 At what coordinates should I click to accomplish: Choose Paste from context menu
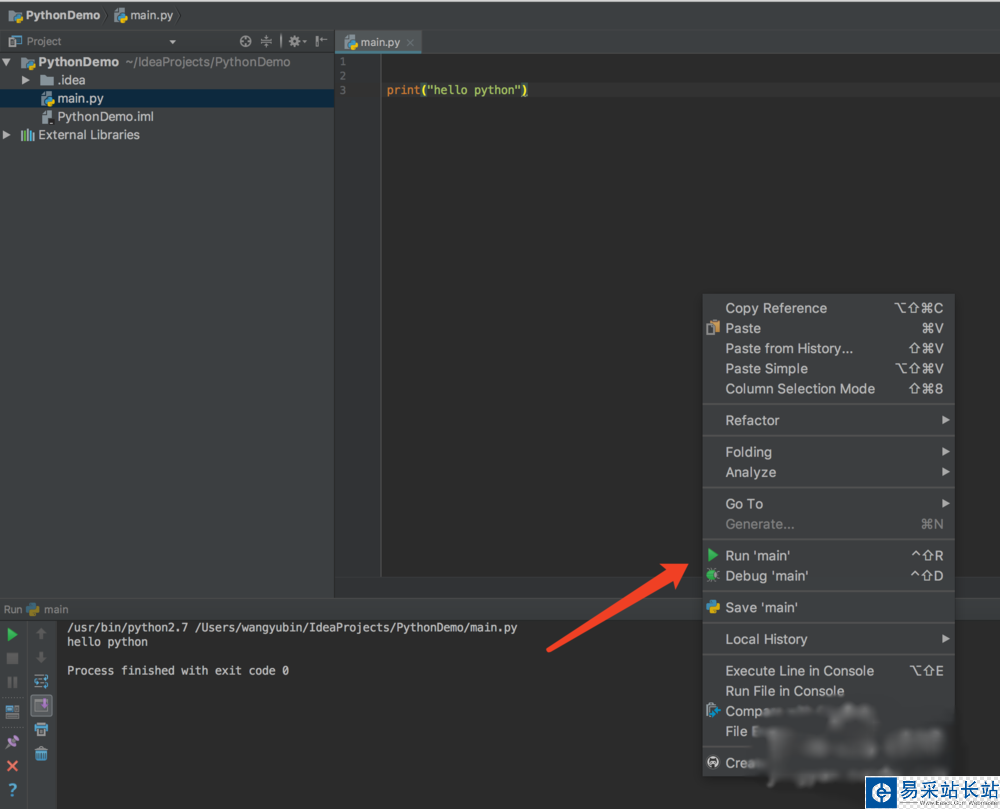(828, 328)
